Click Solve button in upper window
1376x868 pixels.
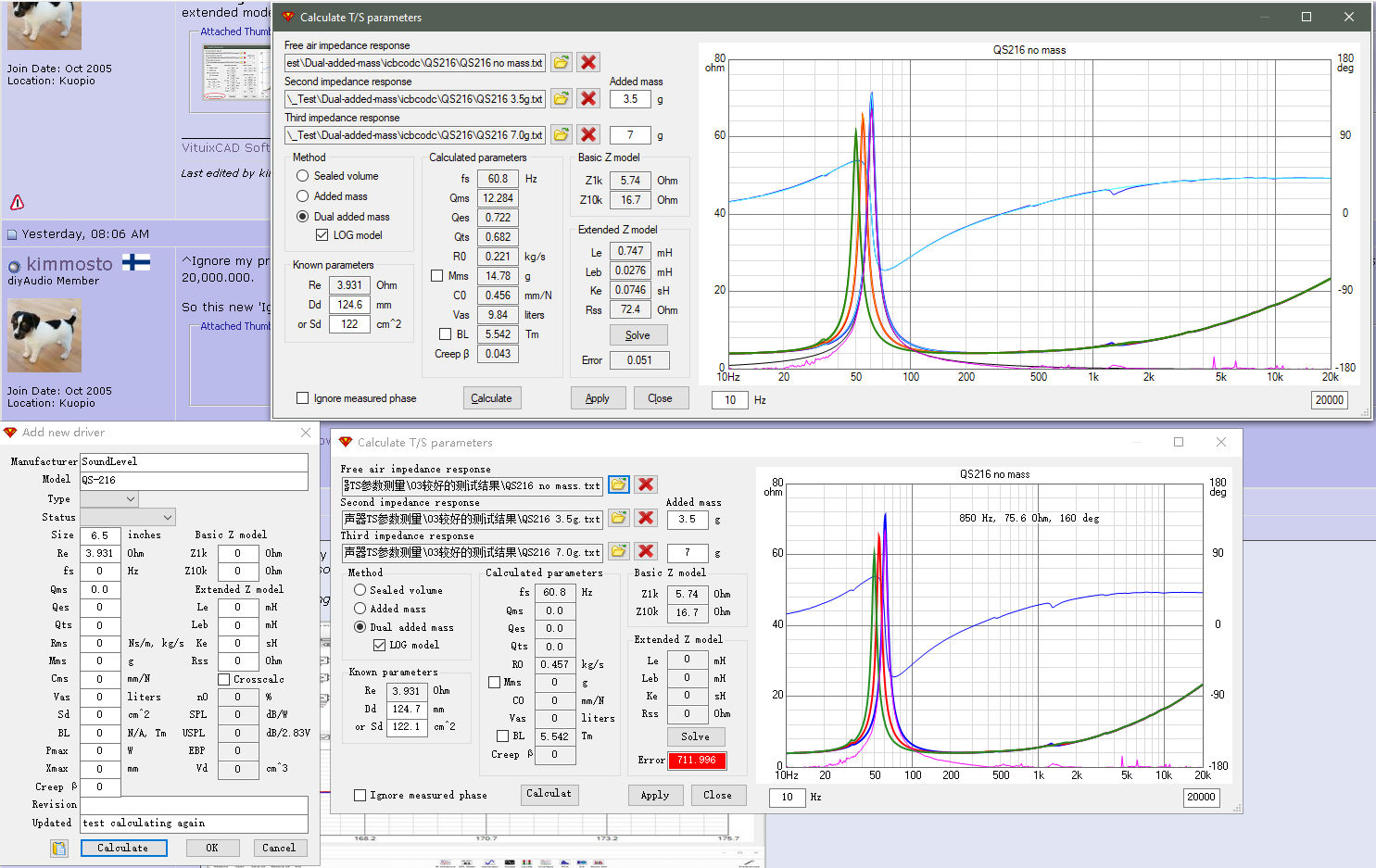click(638, 335)
